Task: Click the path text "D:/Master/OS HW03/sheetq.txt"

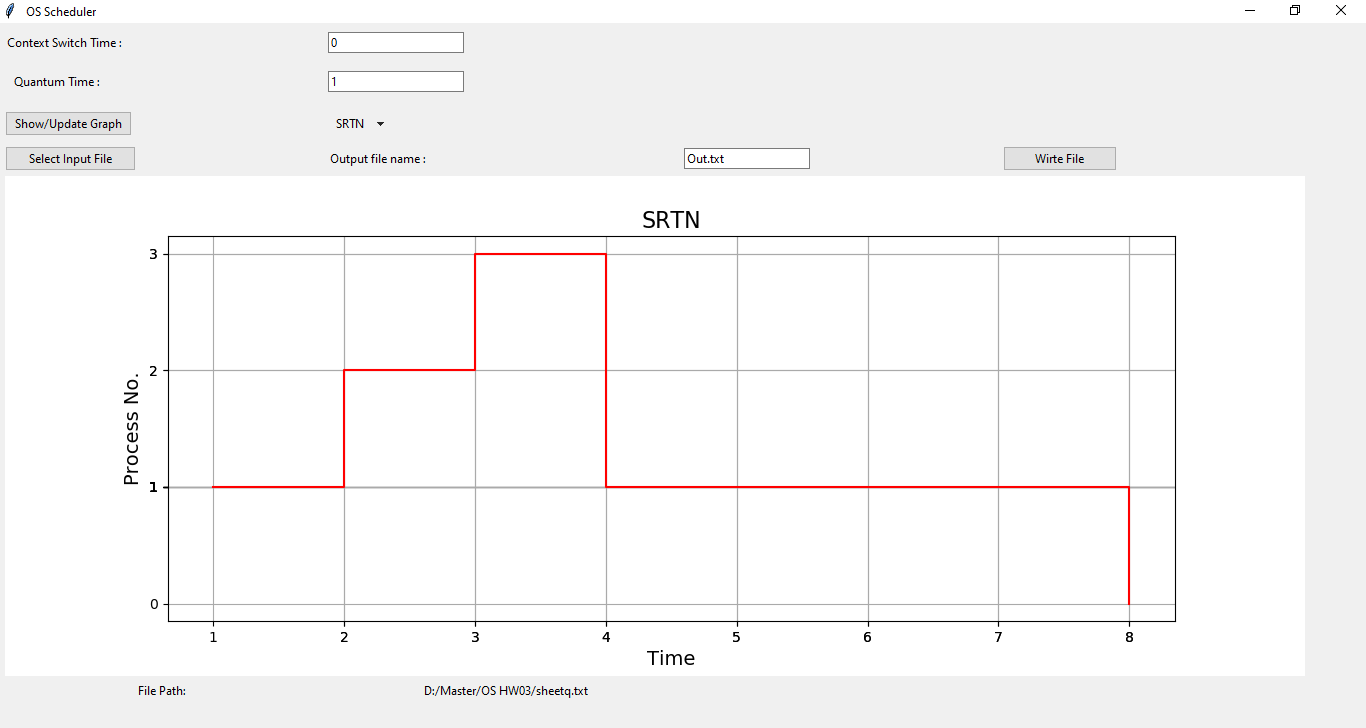Action: [x=506, y=691]
